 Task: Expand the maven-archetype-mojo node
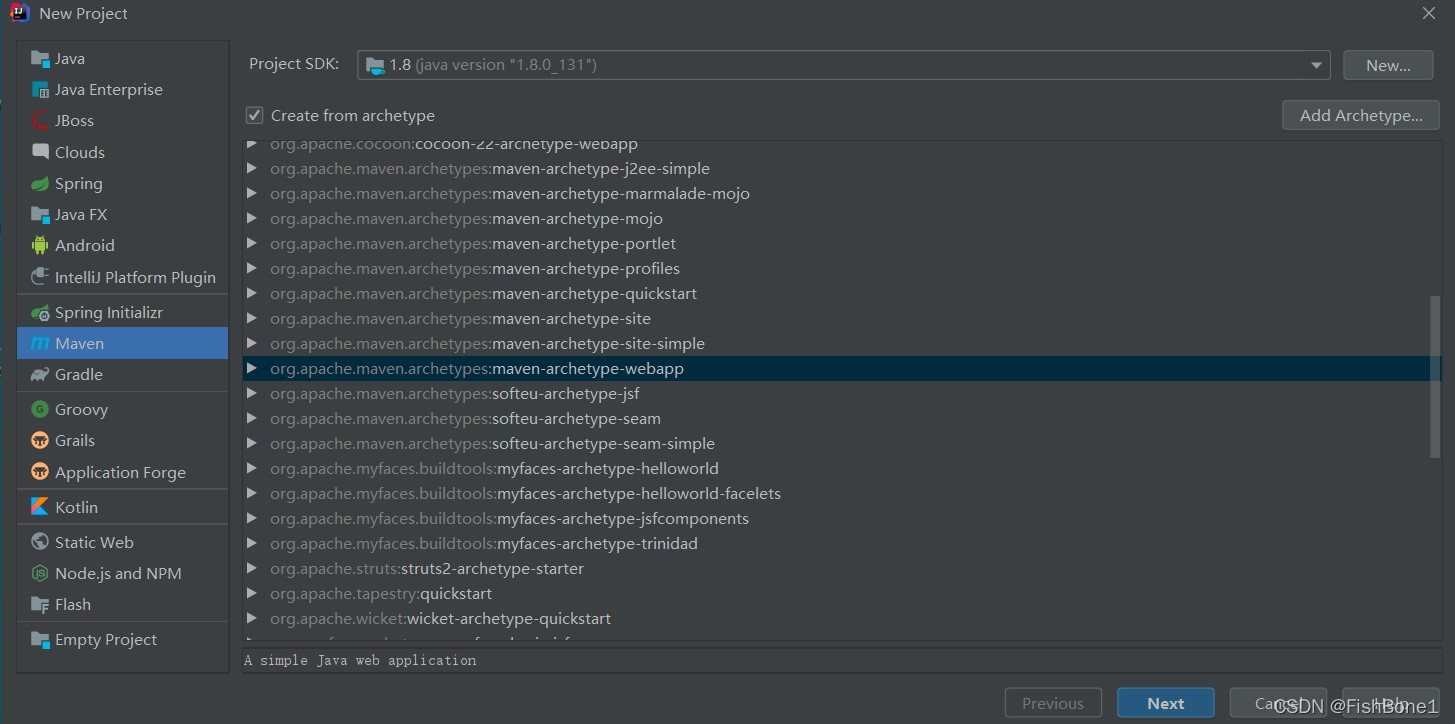pyautogui.click(x=252, y=219)
